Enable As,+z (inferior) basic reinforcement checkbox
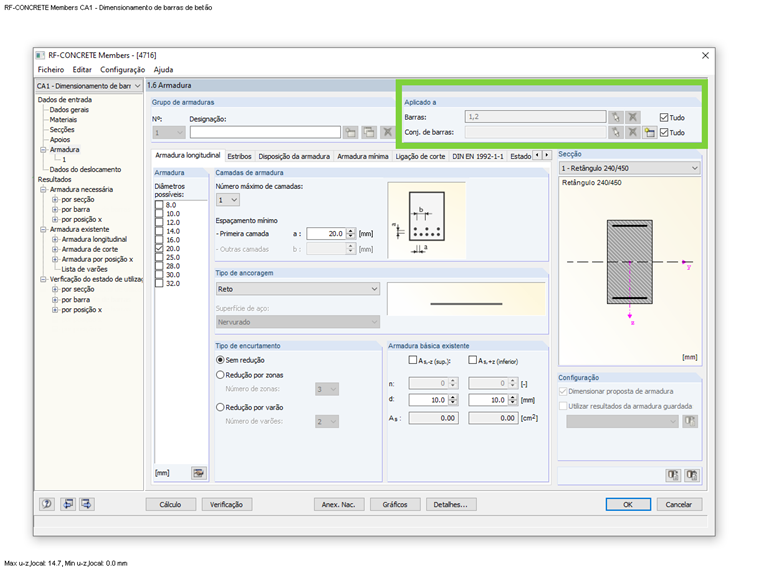Image resolution: width=760 pixels, height=570 pixels. 473,360
